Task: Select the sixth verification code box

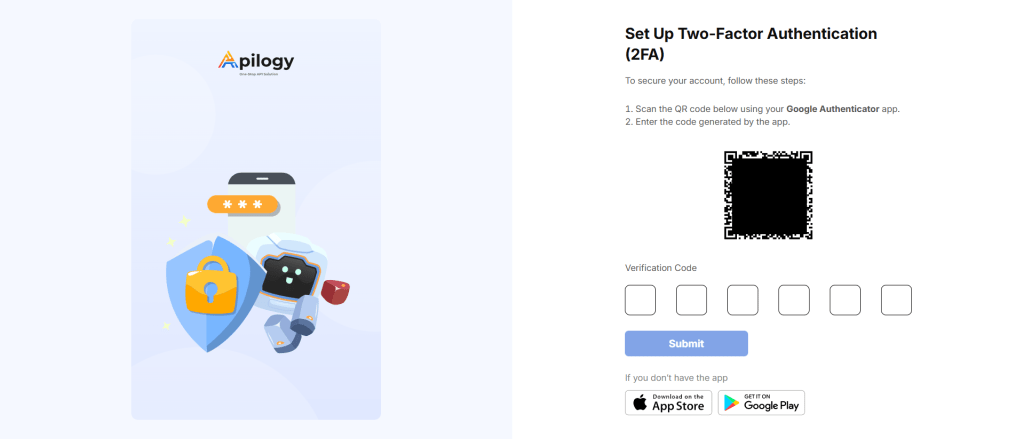Action: tap(896, 301)
